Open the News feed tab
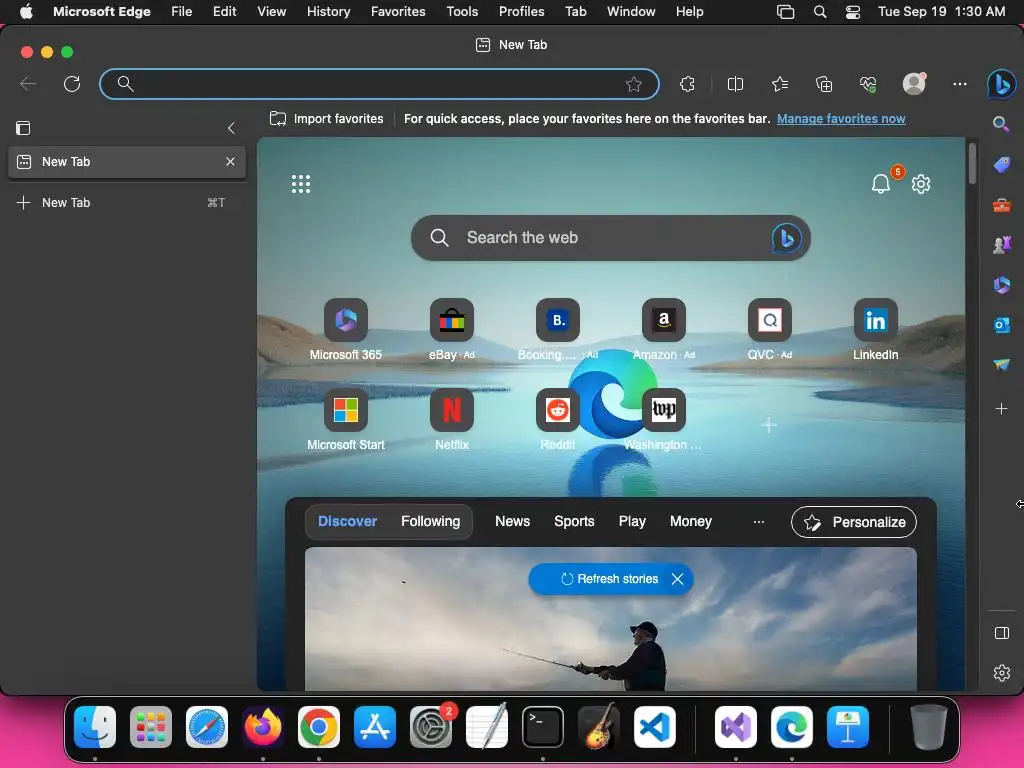Screen dimensions: 1024x768 512,521
